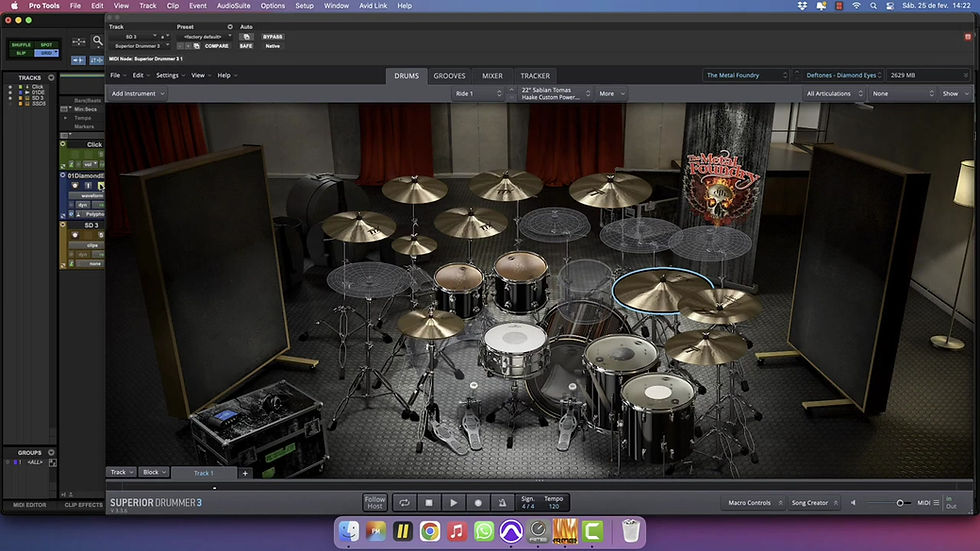Image resolution: width=980 pixels, height=551 pixels.
Task: Open the Superior Drummer Settings menu
Action: point(170,75)
